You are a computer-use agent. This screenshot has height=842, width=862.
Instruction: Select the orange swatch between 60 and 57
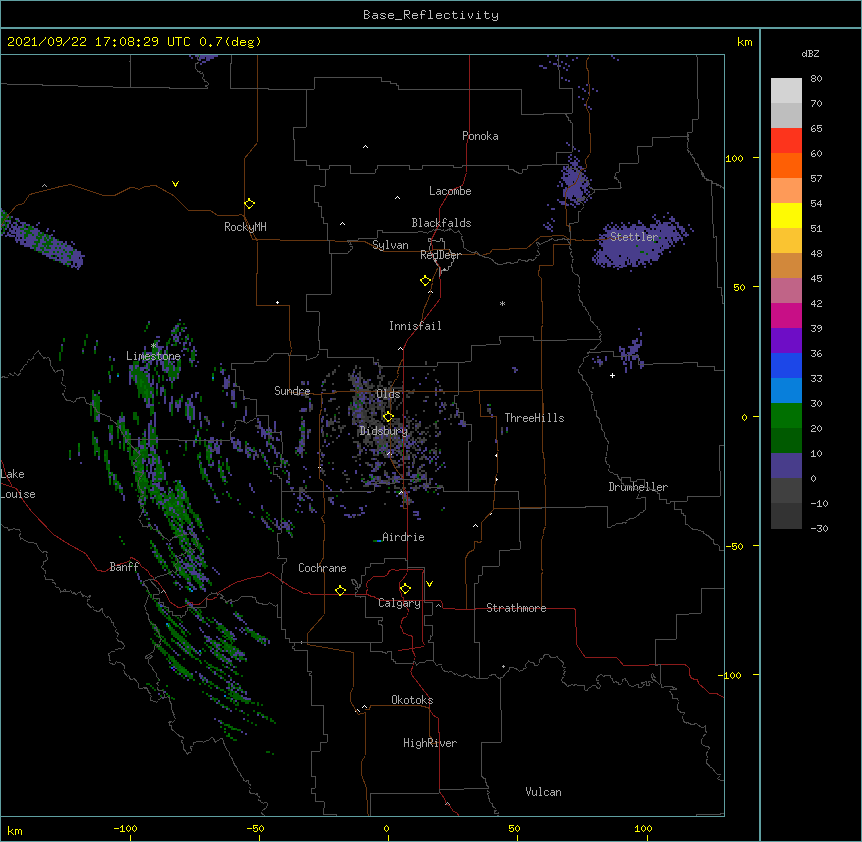point(786,165)
